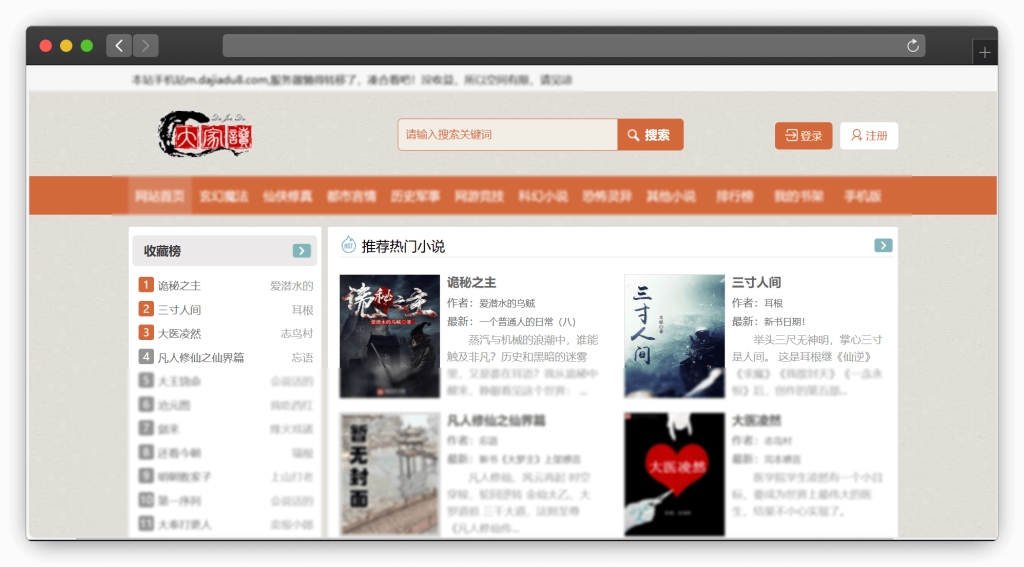The width and height of the screenshot is (1024, 567).
Task: Click the 推荐热门小说 section heading
Action: pos(403,246)
